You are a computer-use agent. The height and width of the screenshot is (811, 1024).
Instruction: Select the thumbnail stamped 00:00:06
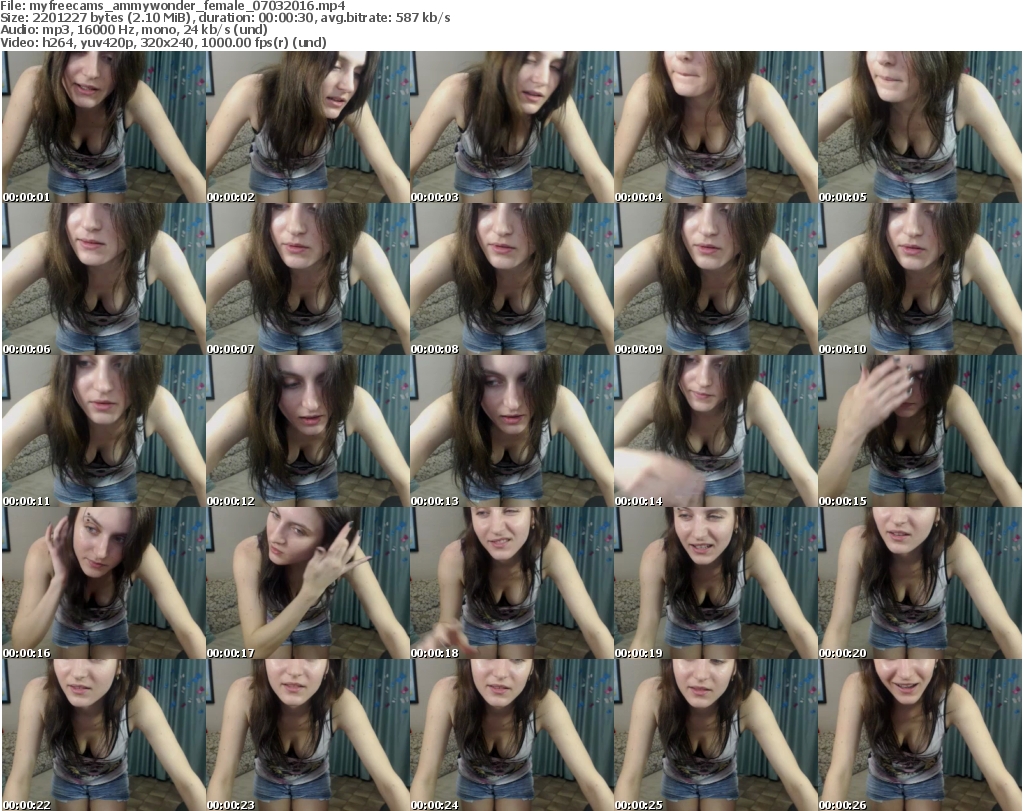tap(104, 279)
